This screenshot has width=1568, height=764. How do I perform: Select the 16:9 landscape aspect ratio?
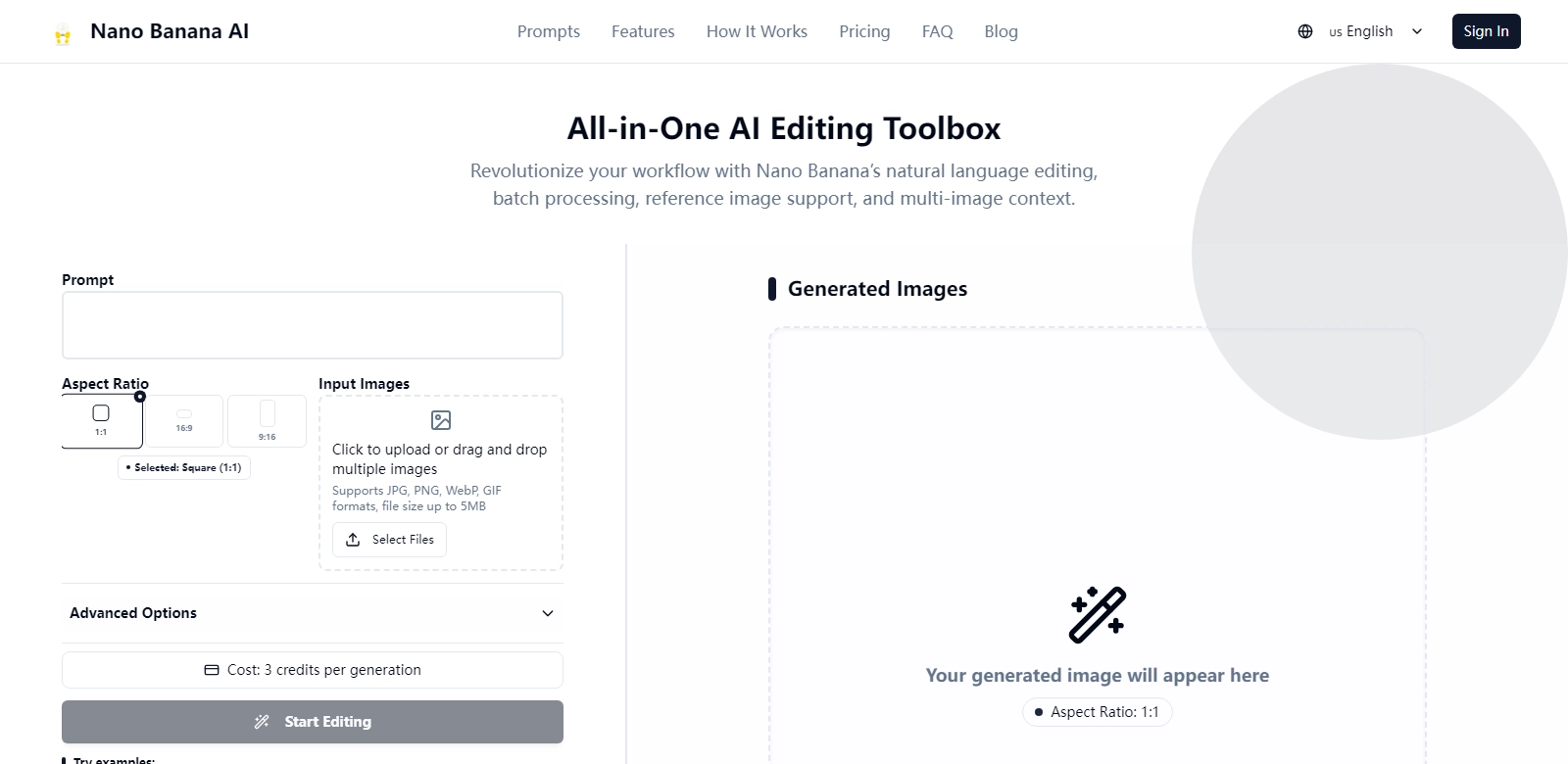point(184,421)
